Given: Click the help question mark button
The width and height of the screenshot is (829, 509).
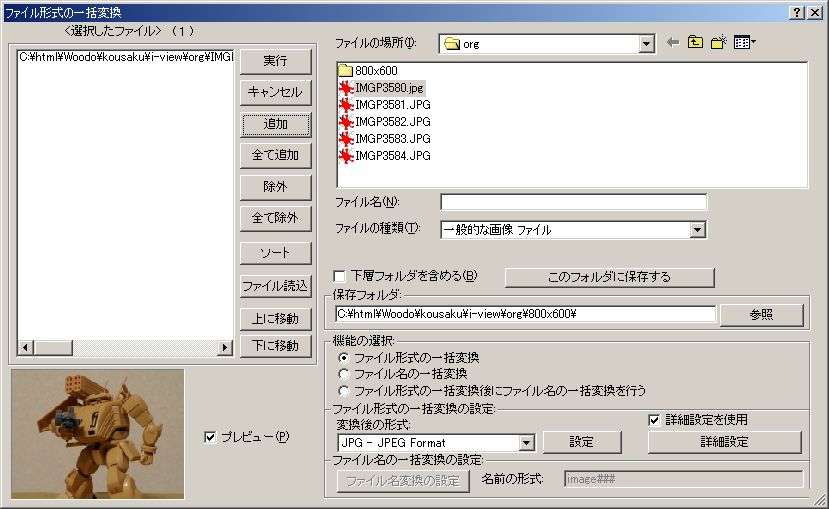Looking at the screenshot, I should click(x=796, y=12).
